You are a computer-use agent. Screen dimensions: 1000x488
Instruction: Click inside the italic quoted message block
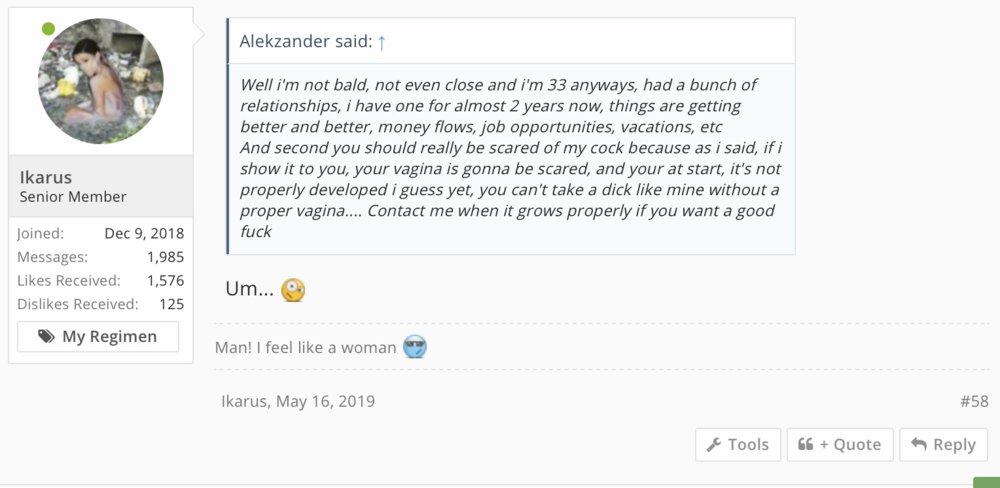pos(510,157)
